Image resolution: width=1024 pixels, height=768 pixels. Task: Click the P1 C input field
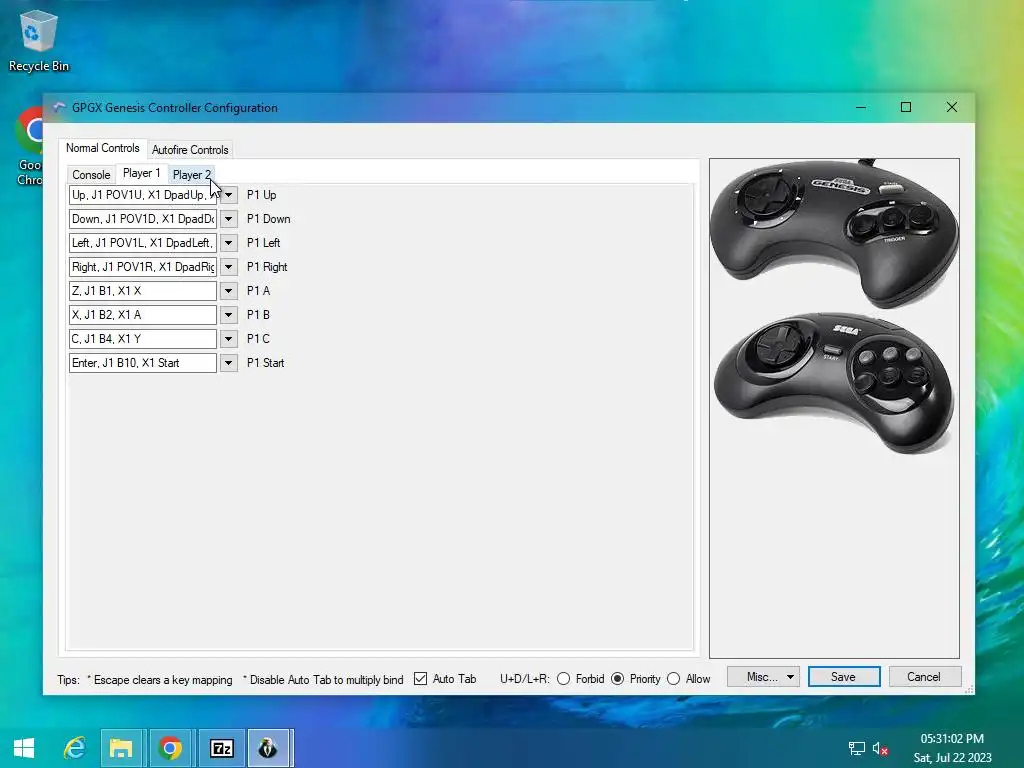tap(143, 338)
